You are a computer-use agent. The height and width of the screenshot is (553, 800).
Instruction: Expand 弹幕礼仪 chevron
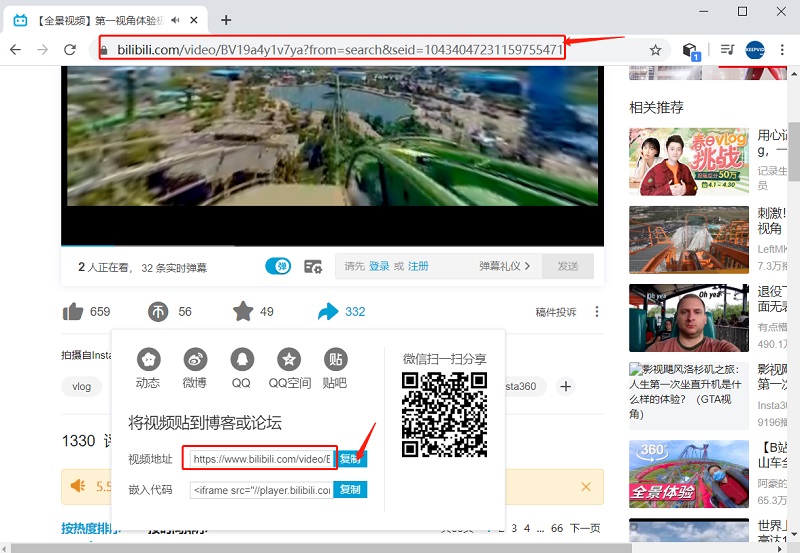(528, 266)
